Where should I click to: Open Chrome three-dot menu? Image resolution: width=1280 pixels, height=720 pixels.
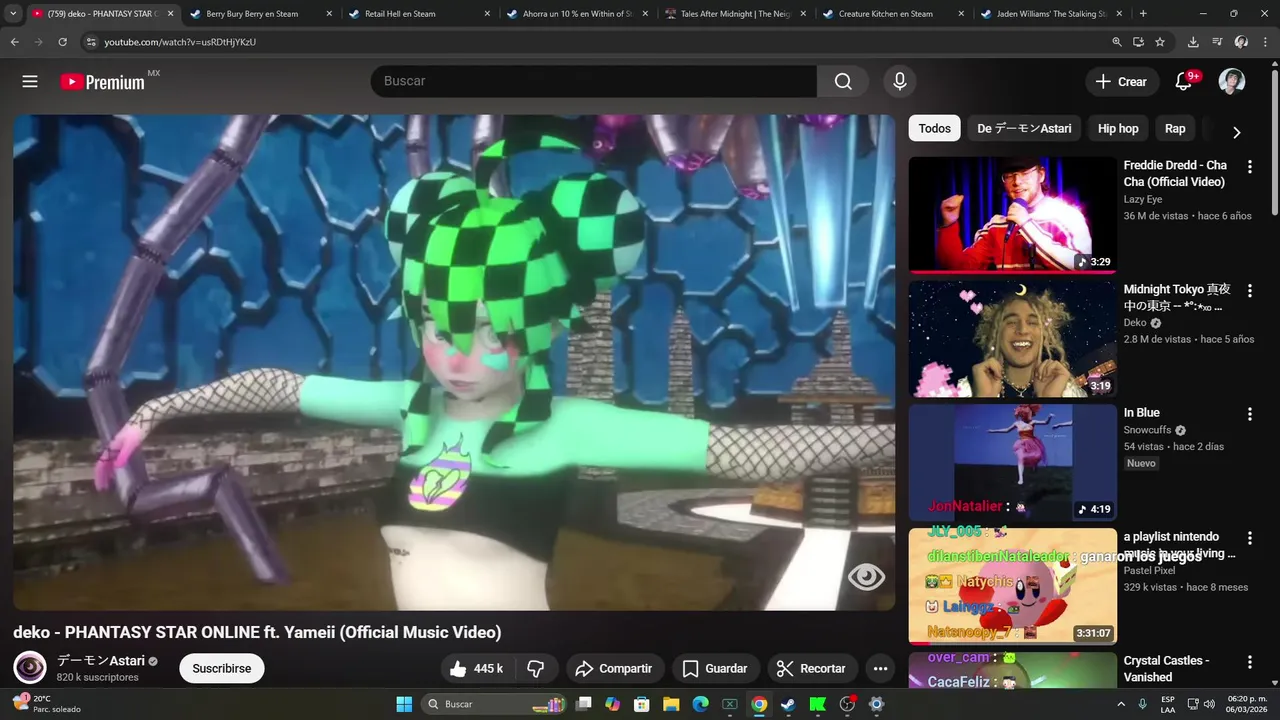tap(1266, 42)
